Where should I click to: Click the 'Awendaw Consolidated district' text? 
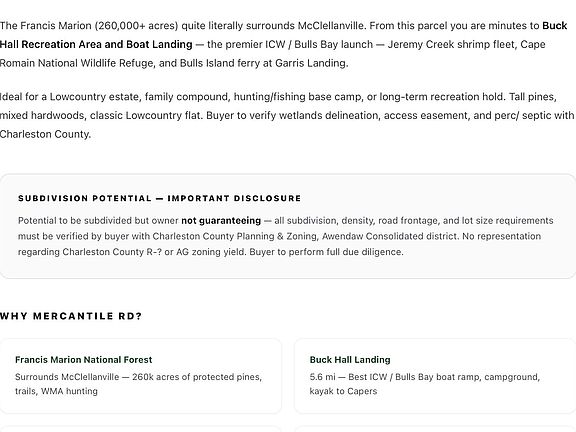pos(390,236)
